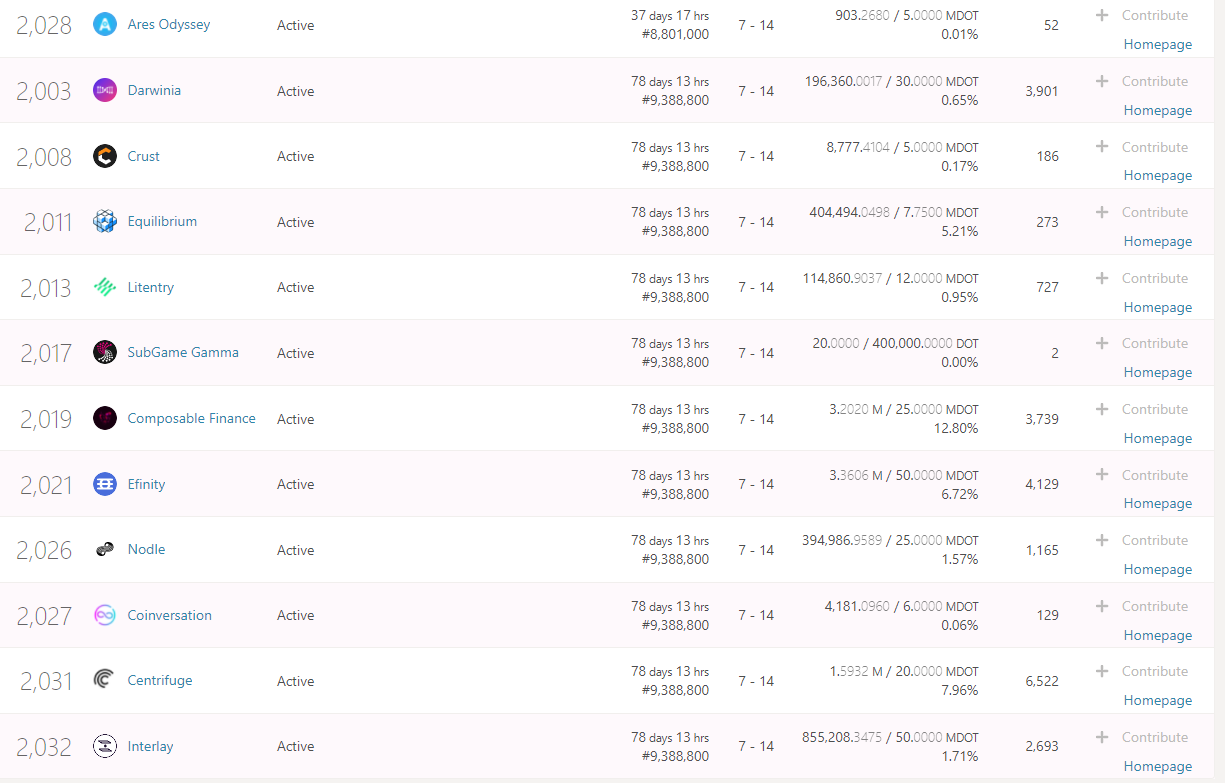Contribute to the SubGame Gamma crowdloan
Viewport: 1225px width, 783px height.
[1142, 343]
